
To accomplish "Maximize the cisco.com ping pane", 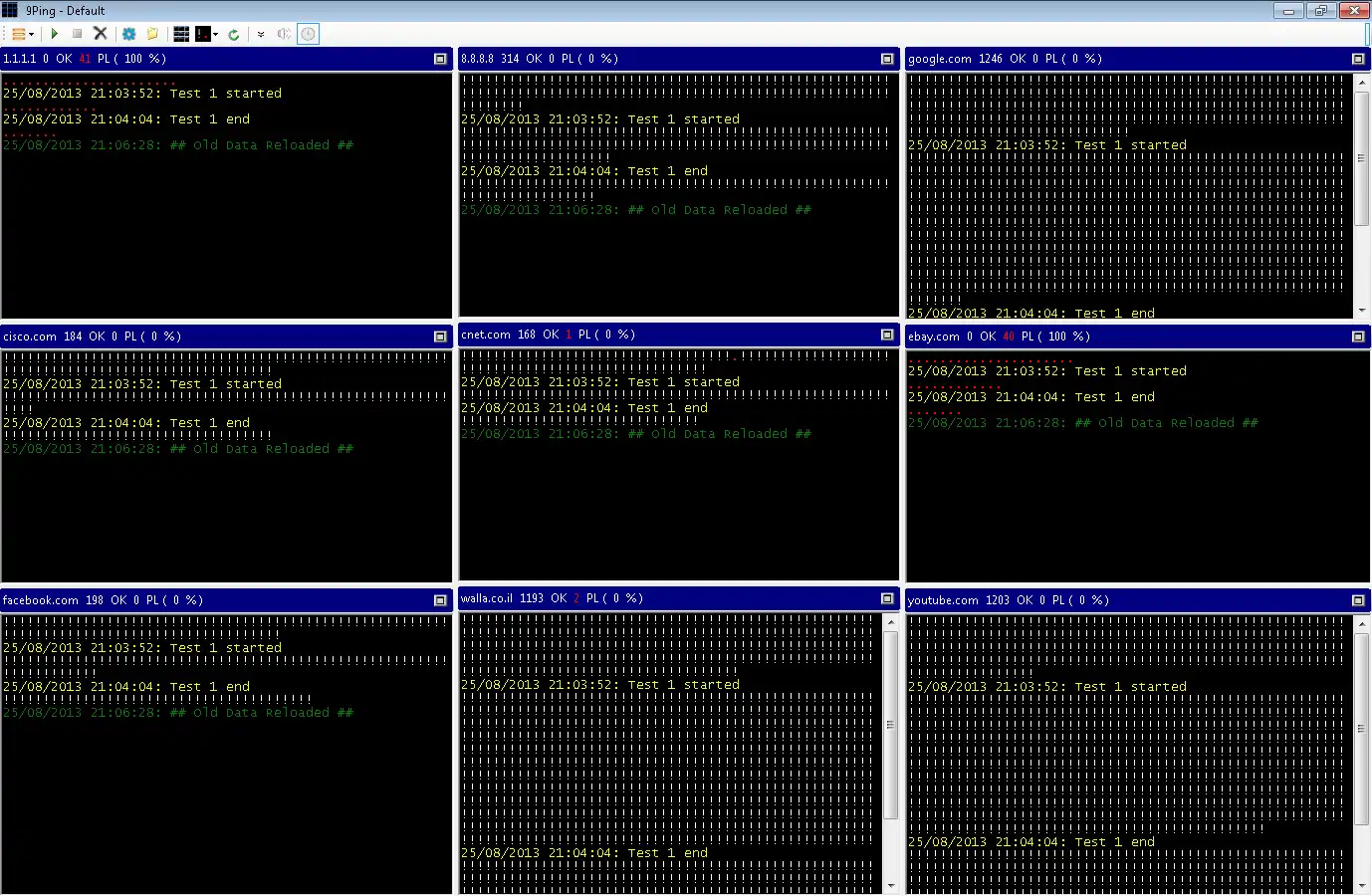I will [x=440, y=336].
